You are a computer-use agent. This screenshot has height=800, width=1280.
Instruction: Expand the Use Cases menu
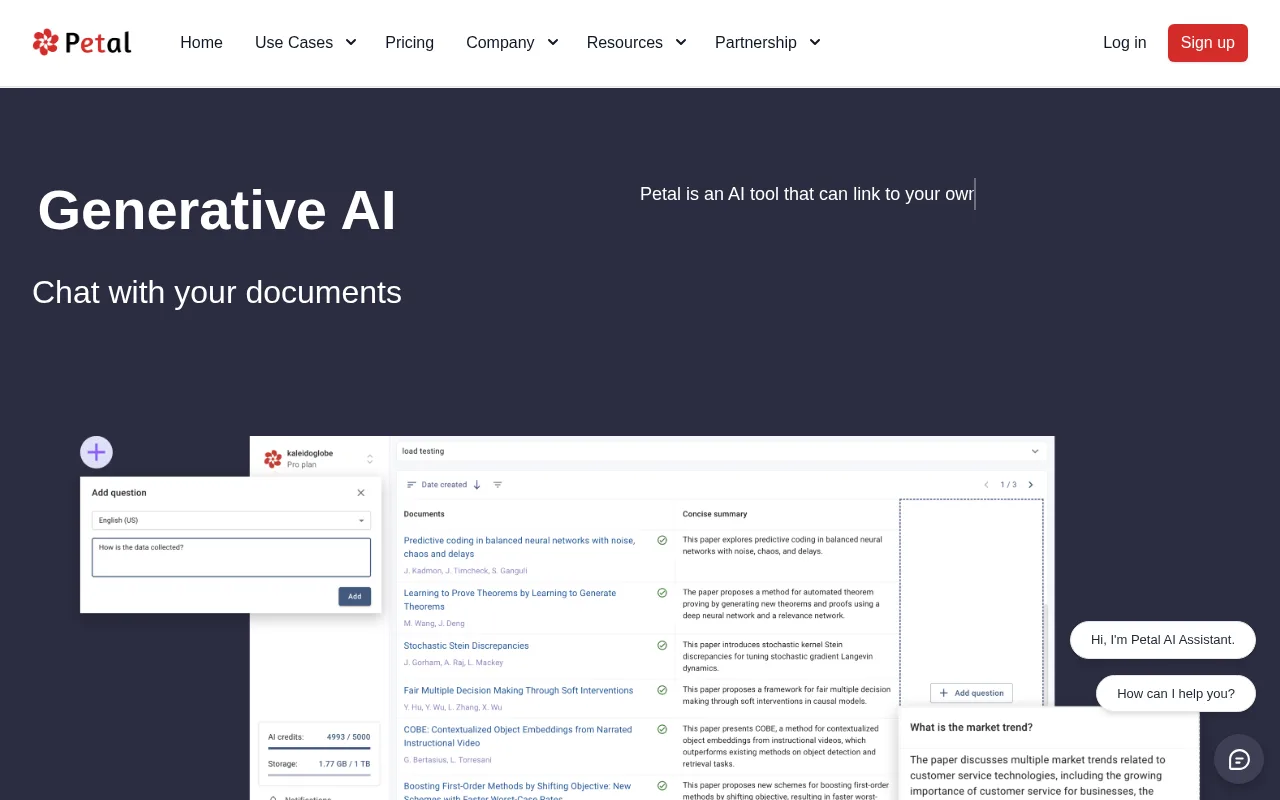pos(305,42)
